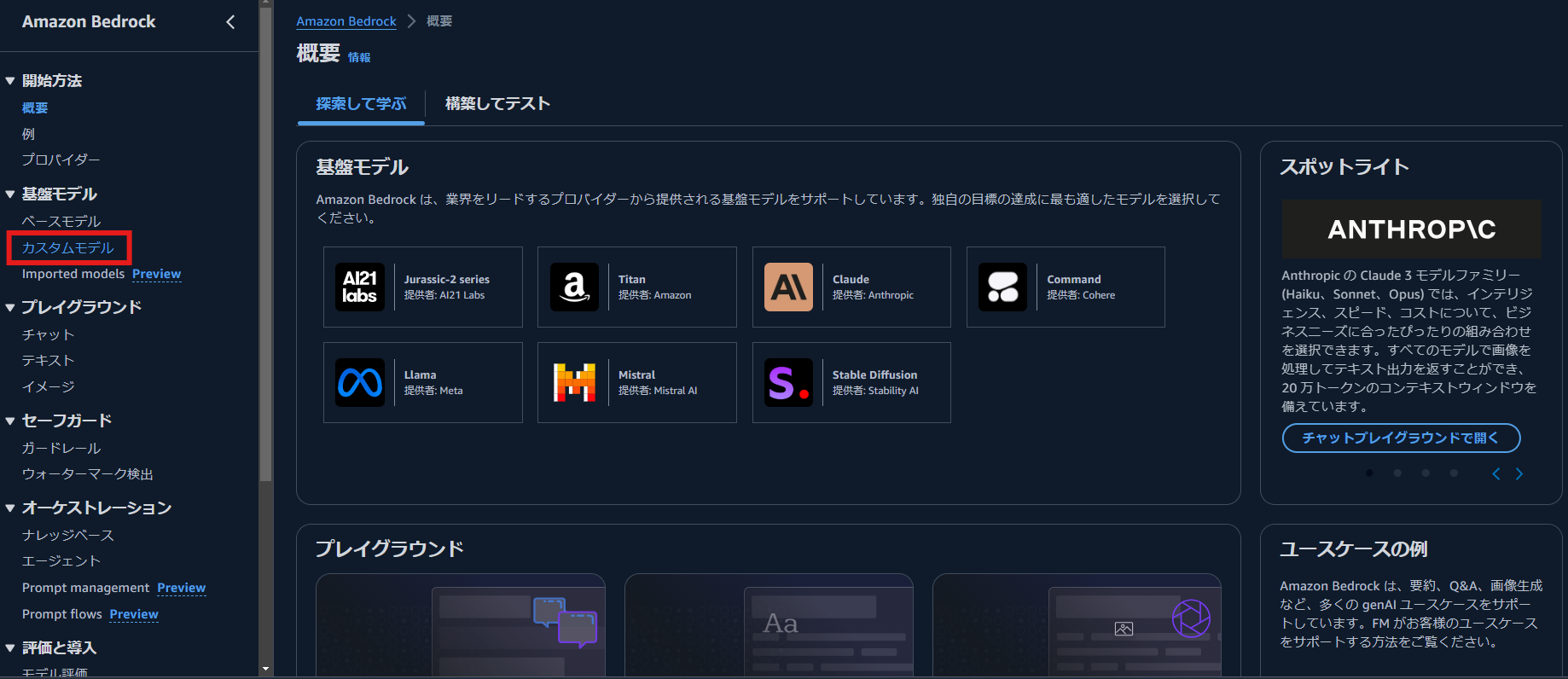Show next spotlight slide with right arrow
Image resolution: width=1568 pixels, height=679 pixels.
click(x=1519, y=474)
